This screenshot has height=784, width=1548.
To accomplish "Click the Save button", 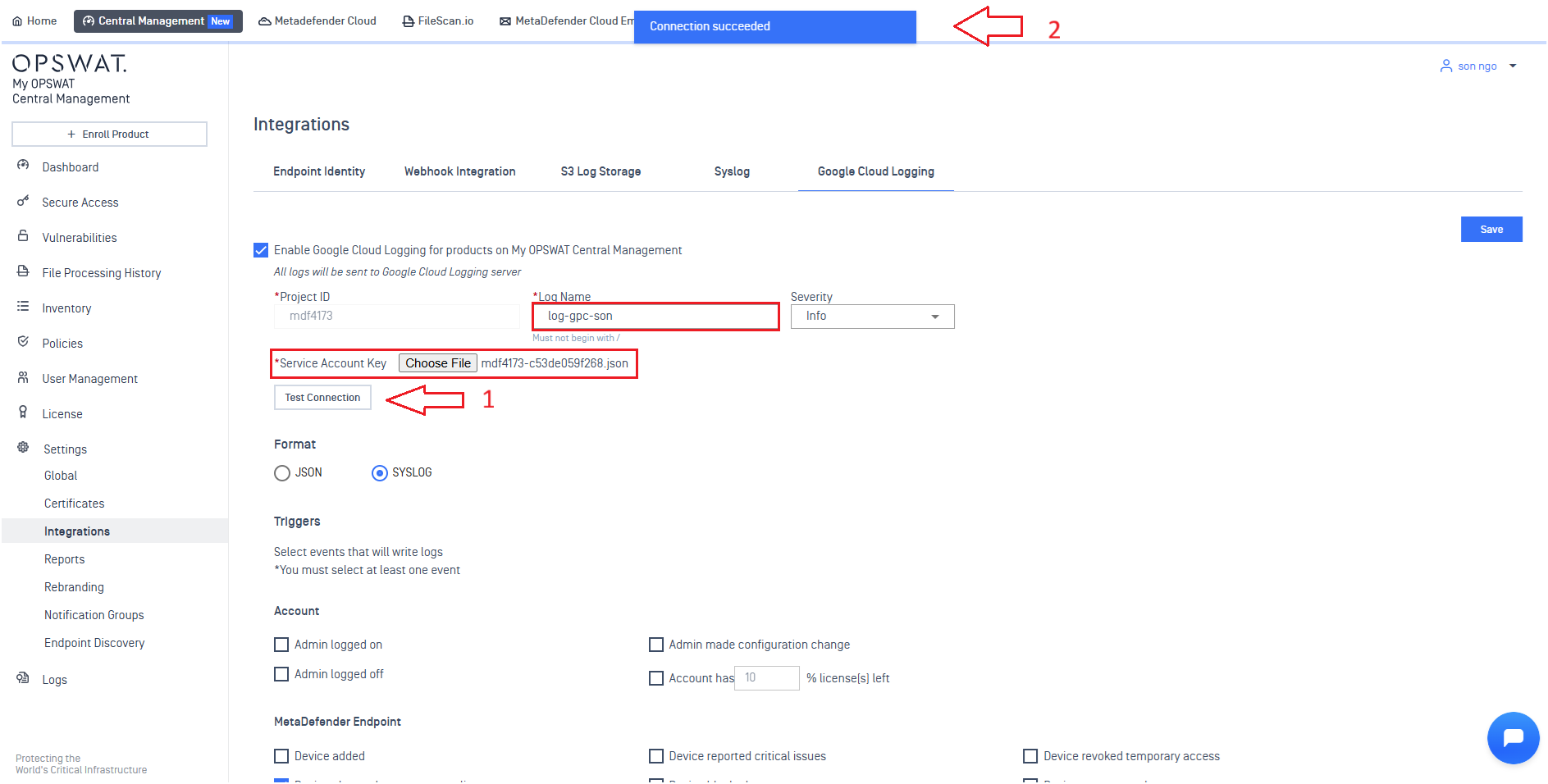I will [1491, 230].
